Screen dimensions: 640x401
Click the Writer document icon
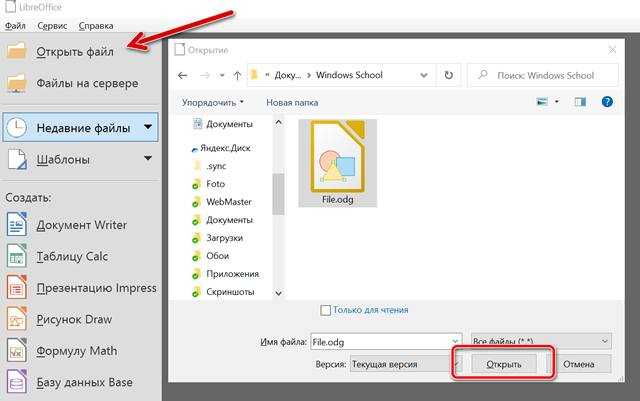click(16, 225)
